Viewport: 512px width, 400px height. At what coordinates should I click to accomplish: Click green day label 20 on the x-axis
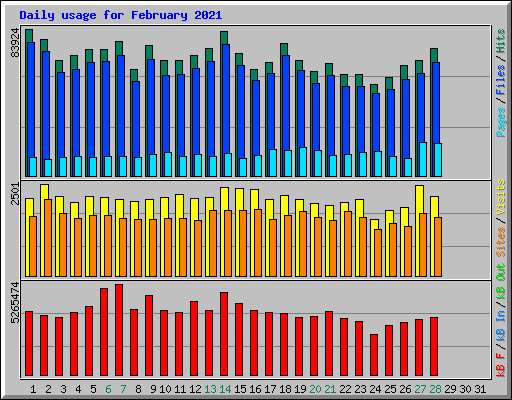click(315, 389)
